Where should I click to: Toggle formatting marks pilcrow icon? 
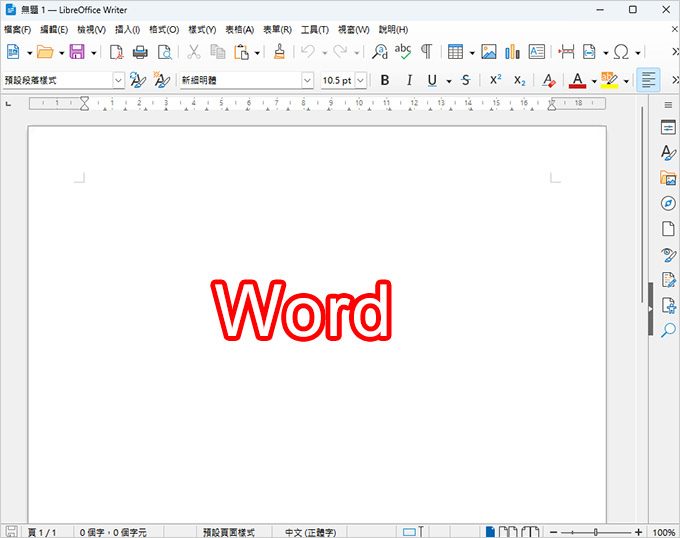click(x=427, y=52)
